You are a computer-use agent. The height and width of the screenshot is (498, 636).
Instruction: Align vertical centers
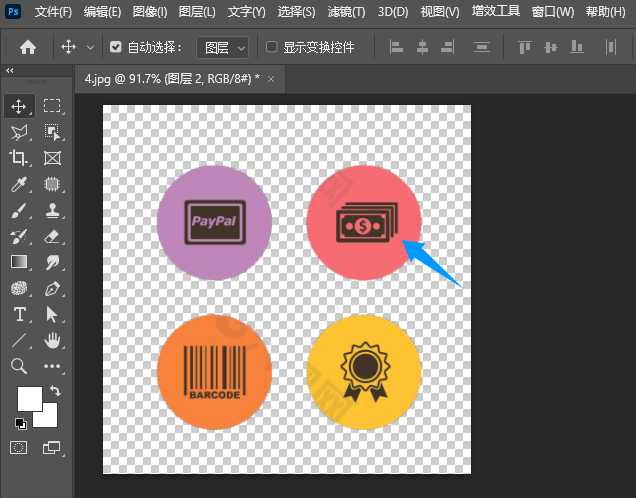(551, 47)
